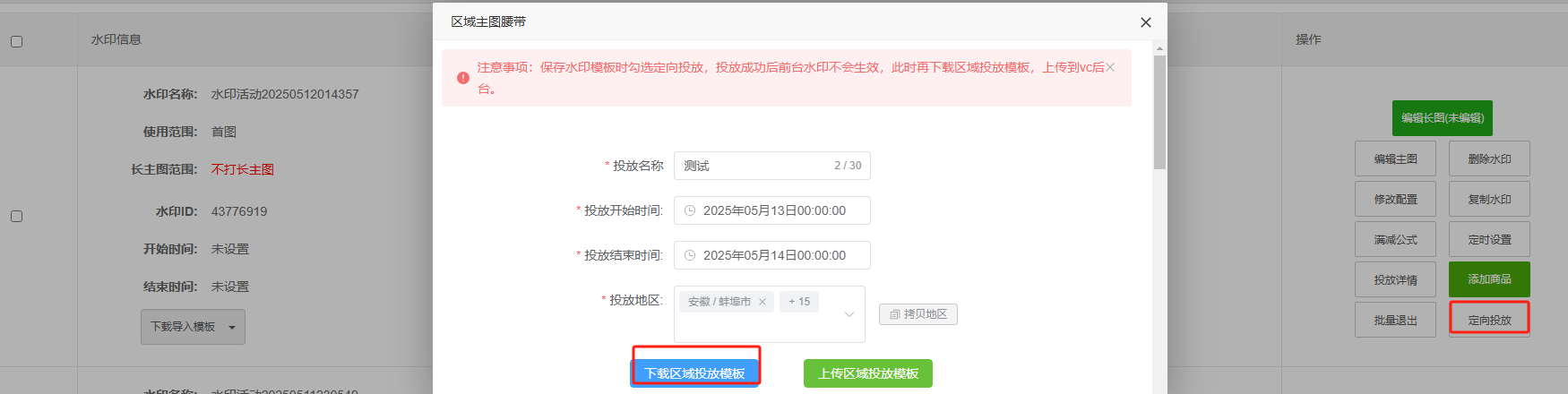
Task: Dismiss the red 注意事项 alert banner
Action: pos(1110,67)
